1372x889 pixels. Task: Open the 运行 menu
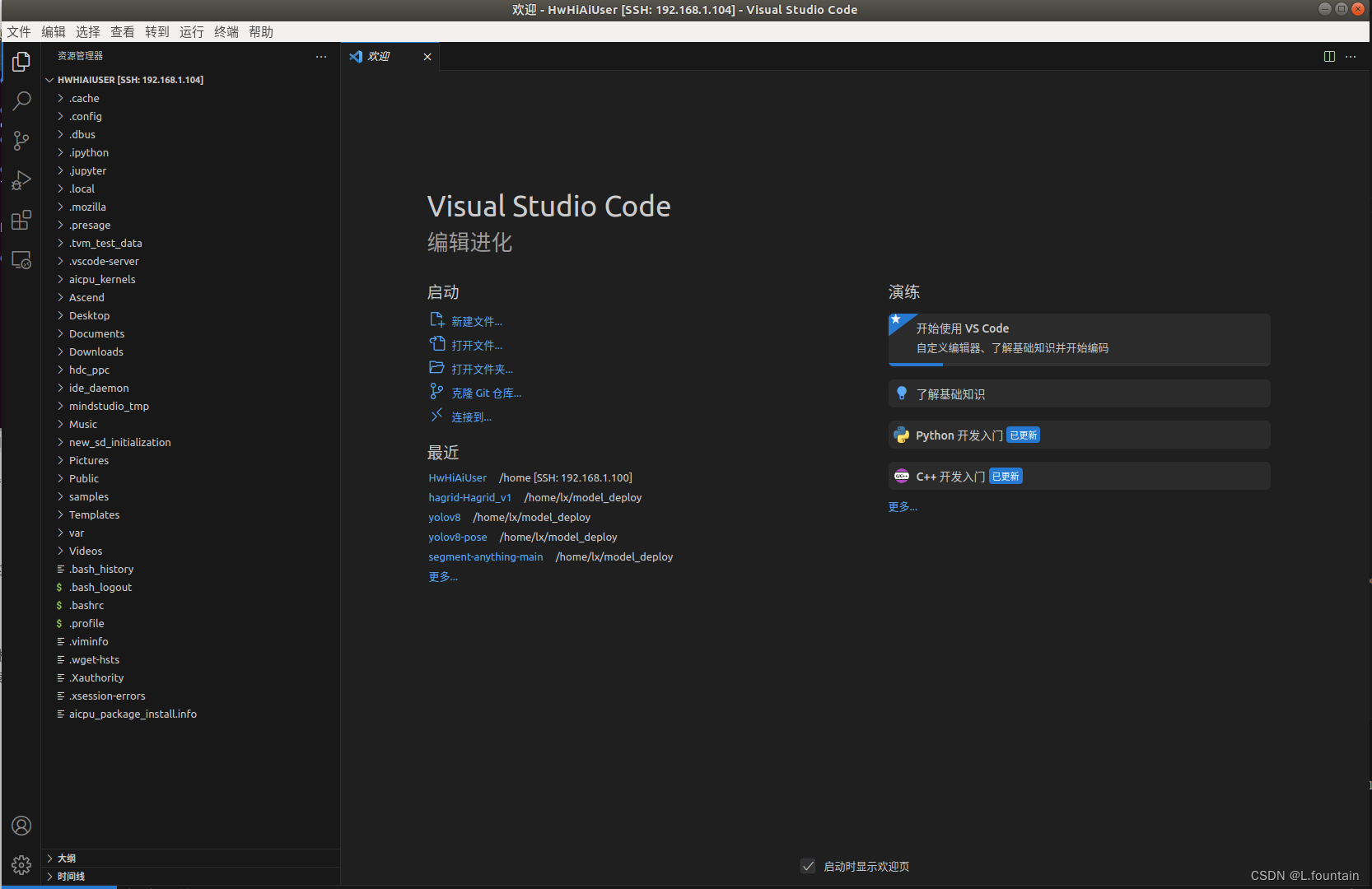tap(192, 32)
